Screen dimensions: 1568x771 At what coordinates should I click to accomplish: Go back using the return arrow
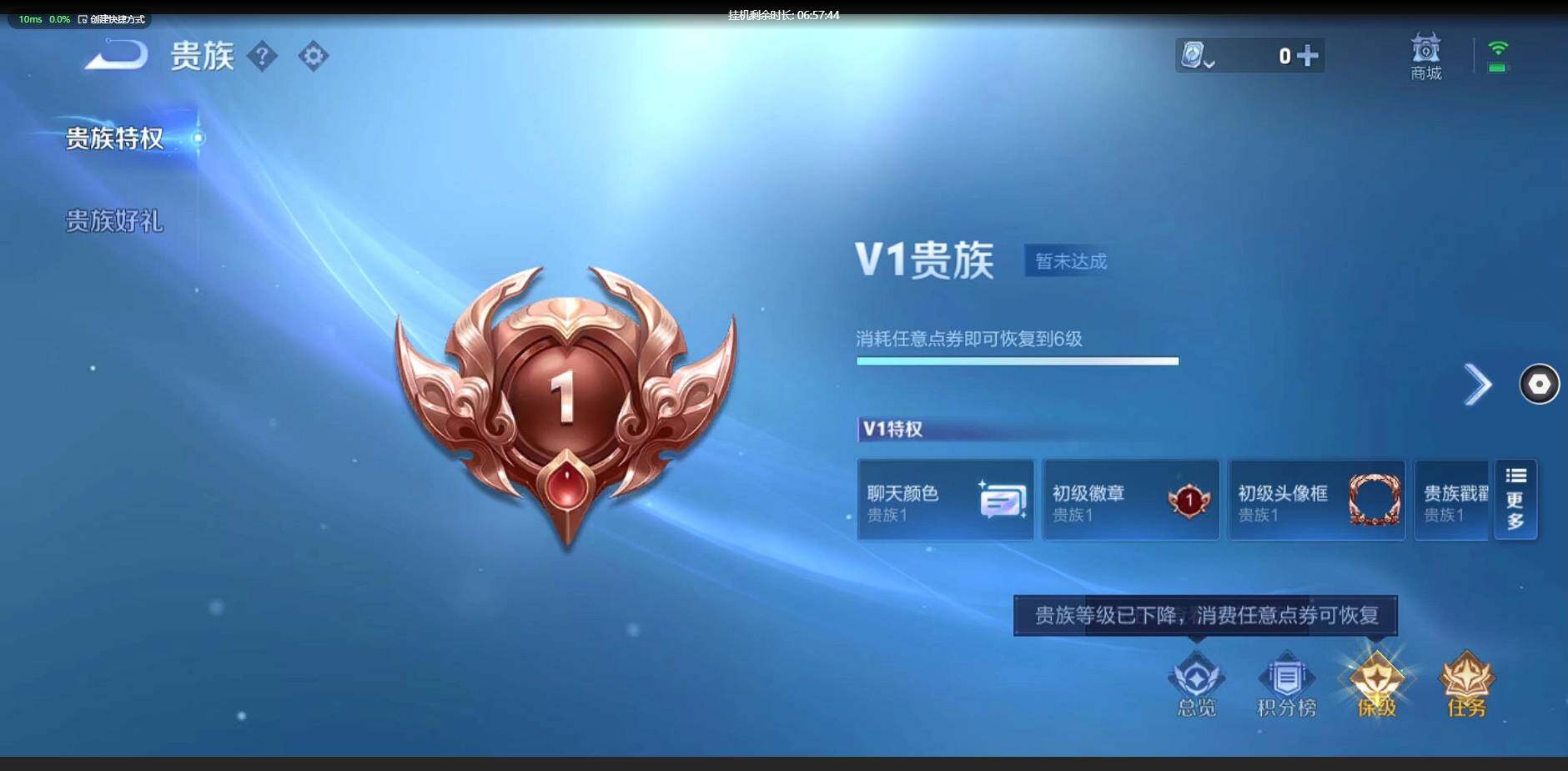point(117,56)
